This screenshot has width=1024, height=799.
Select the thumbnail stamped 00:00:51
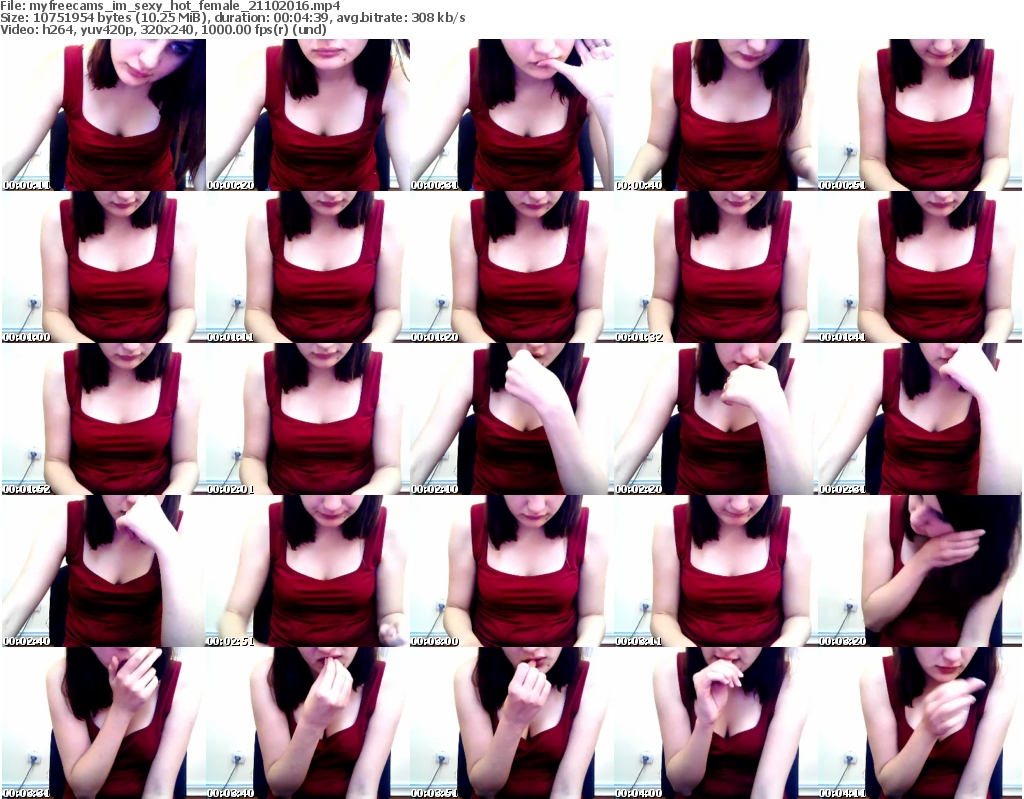(920, 115)
